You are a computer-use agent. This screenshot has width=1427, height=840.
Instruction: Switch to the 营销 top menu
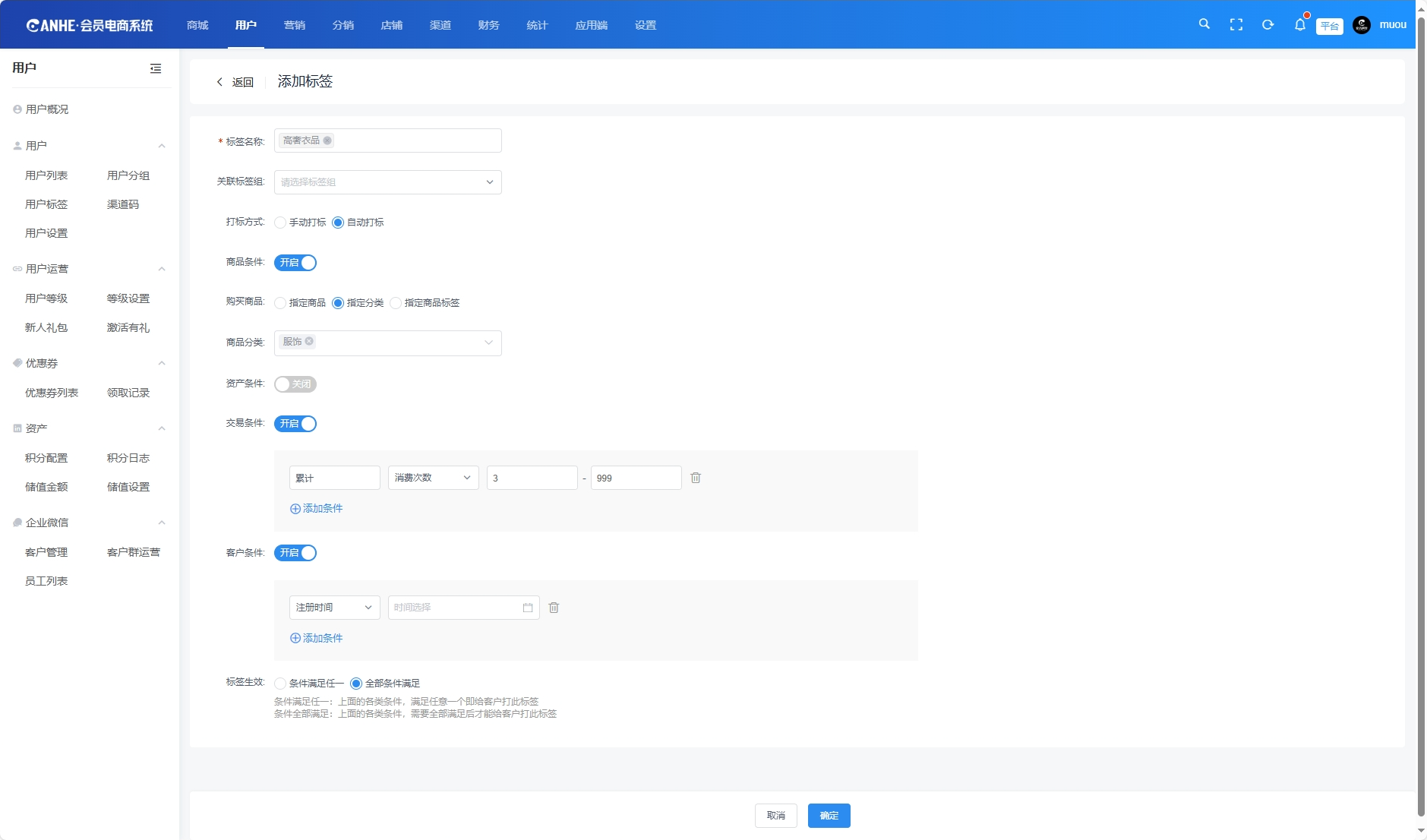(294, 25)
